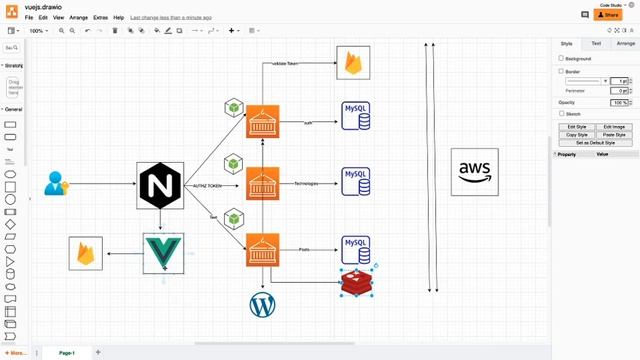Select the MySQL shape labeled Technologies

click(356, 181)
